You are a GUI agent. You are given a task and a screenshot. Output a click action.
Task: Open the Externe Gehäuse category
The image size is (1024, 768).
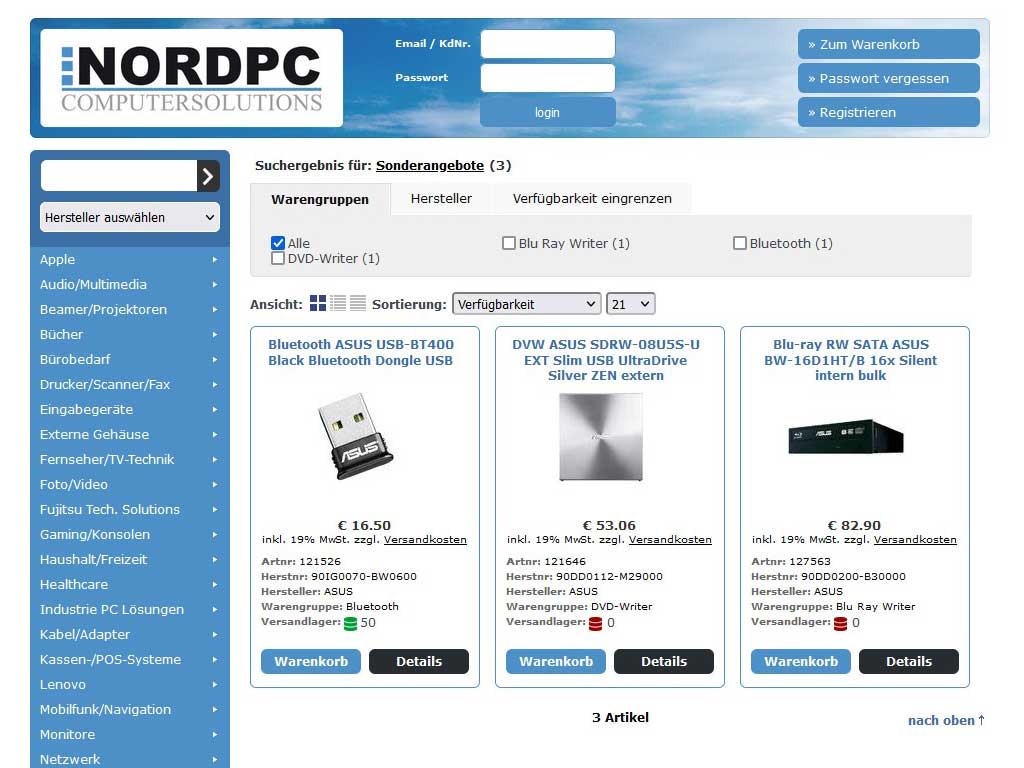(94, 434)
